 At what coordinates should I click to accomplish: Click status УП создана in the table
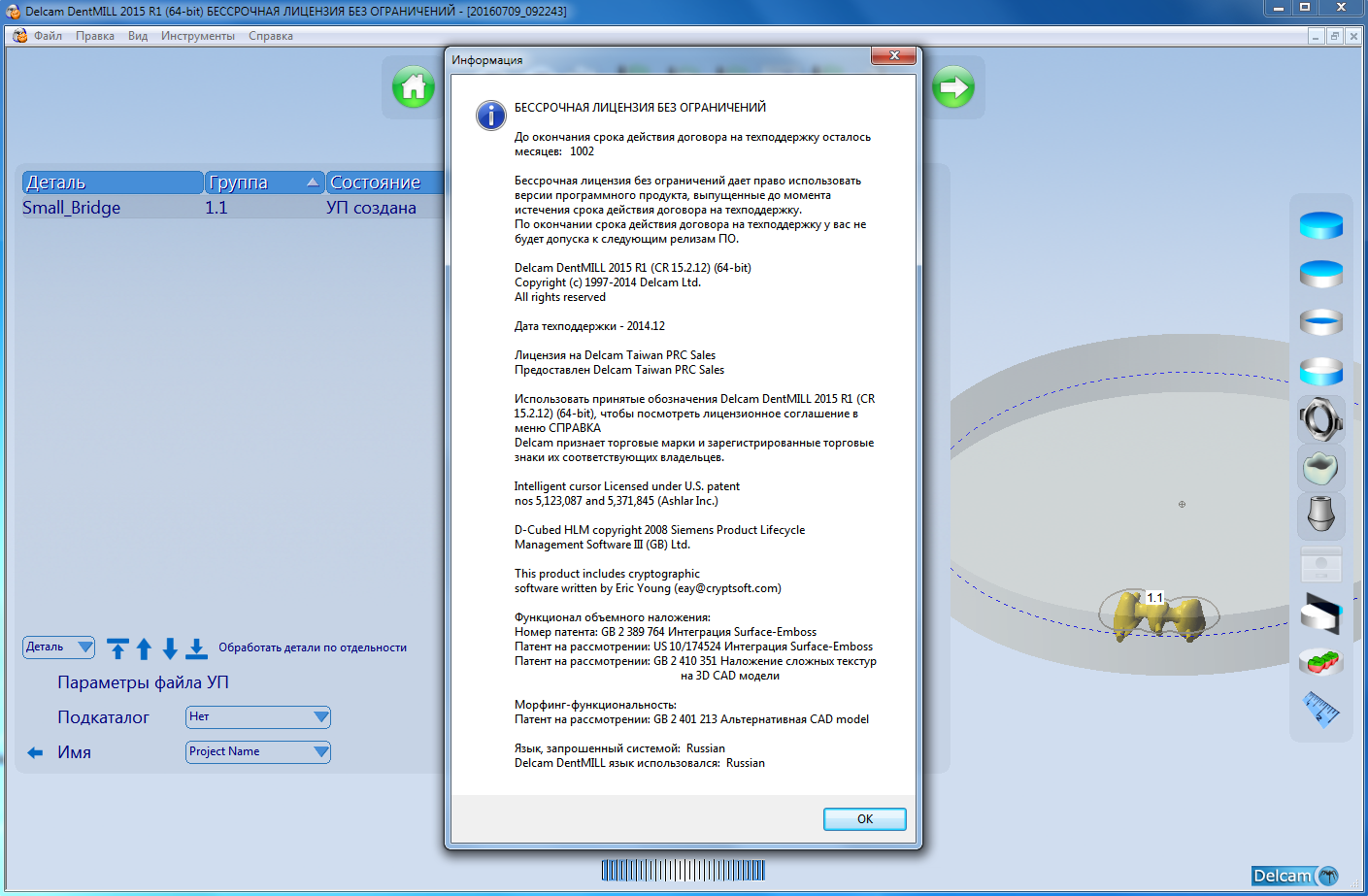click(371, 208)
